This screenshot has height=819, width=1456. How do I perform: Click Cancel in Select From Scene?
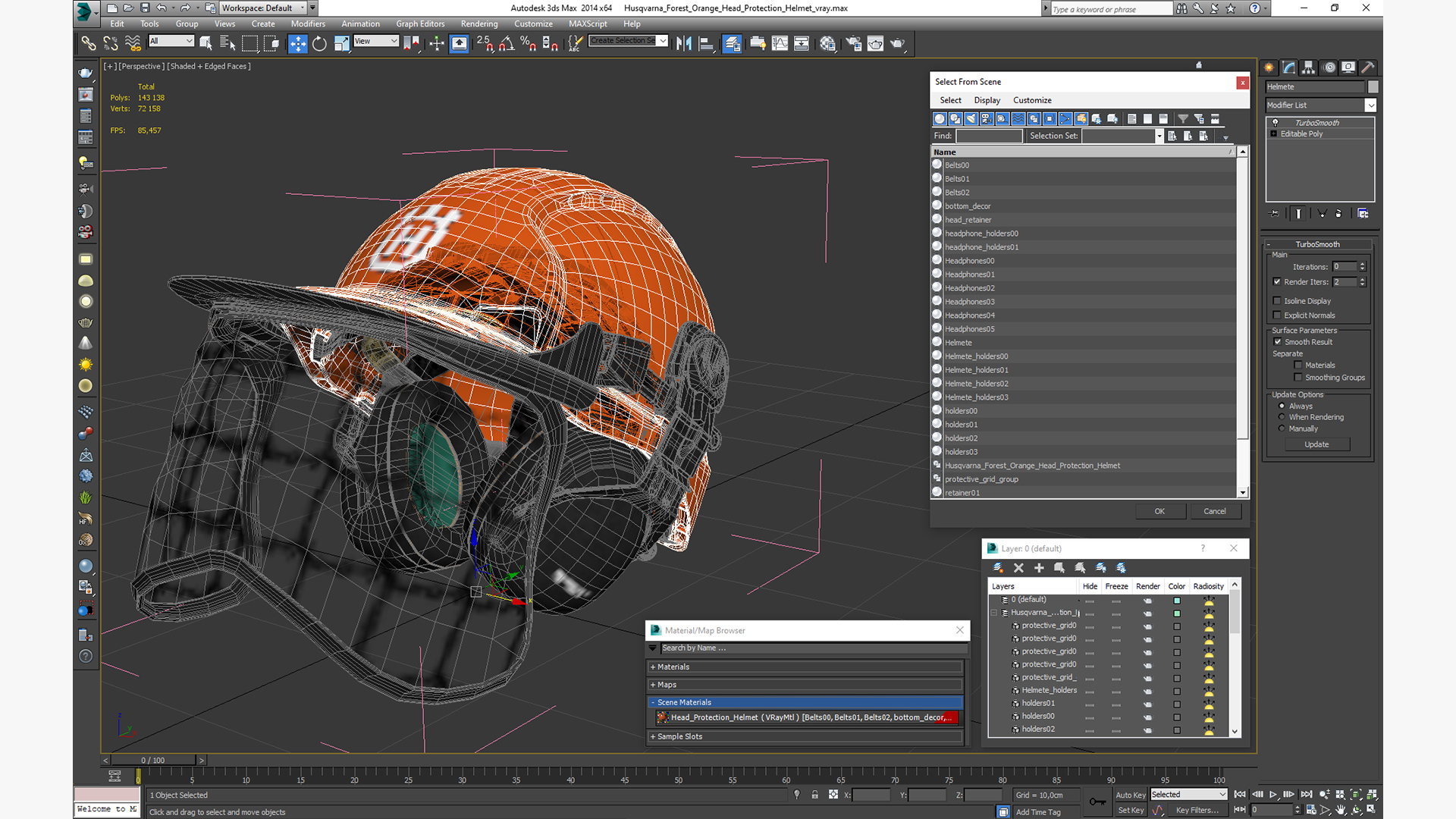click(x=1215, y=511)
